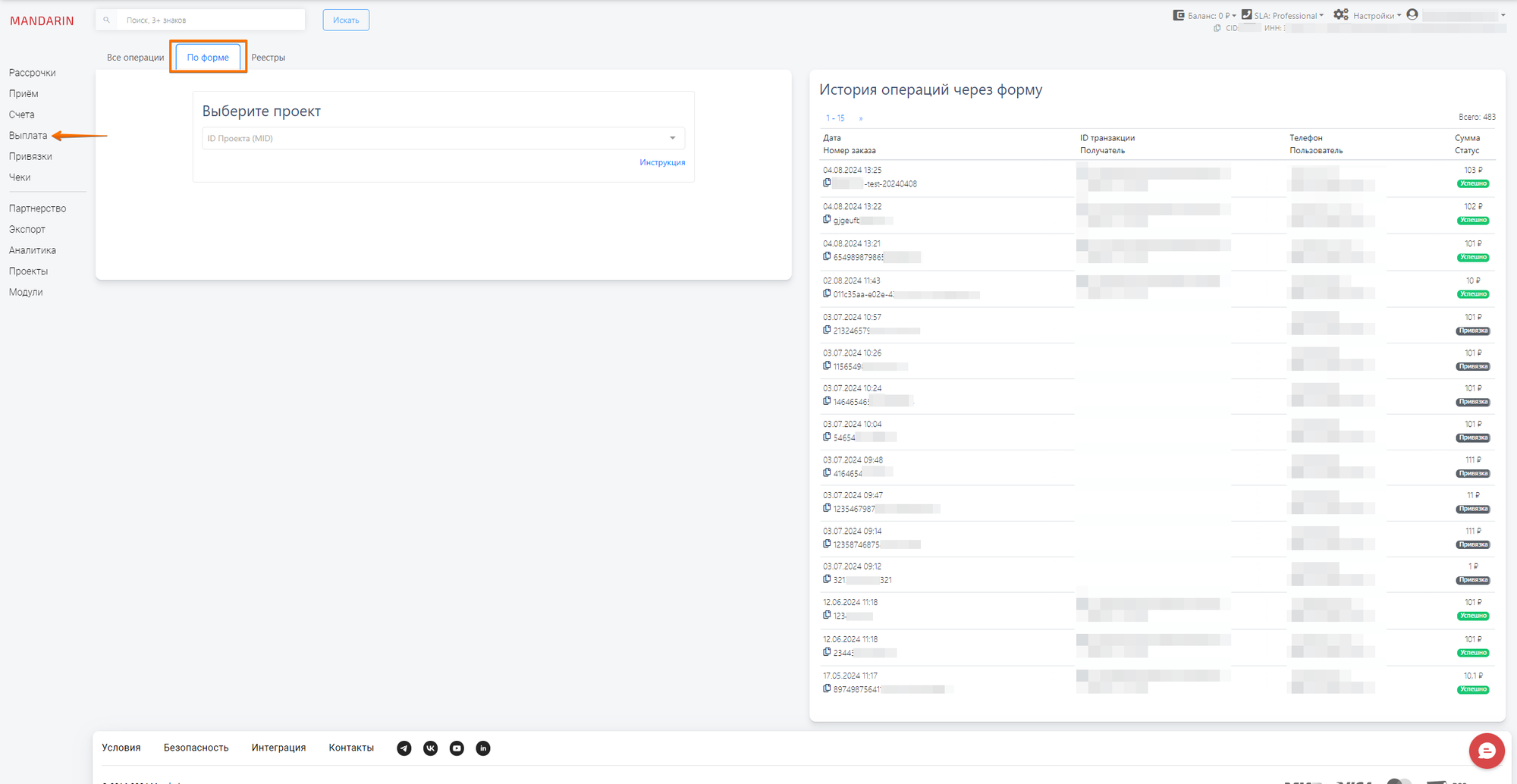Click the user profile avatar icon
The width and height of the screenshot is (1517, 784).
[x=1412, y=14]
